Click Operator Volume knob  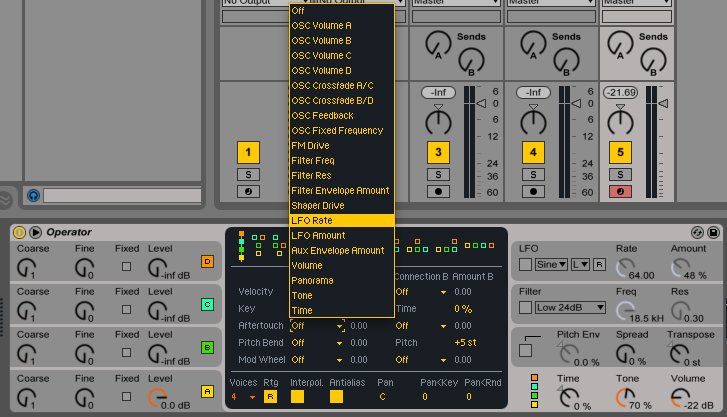(x=680, y=398)
